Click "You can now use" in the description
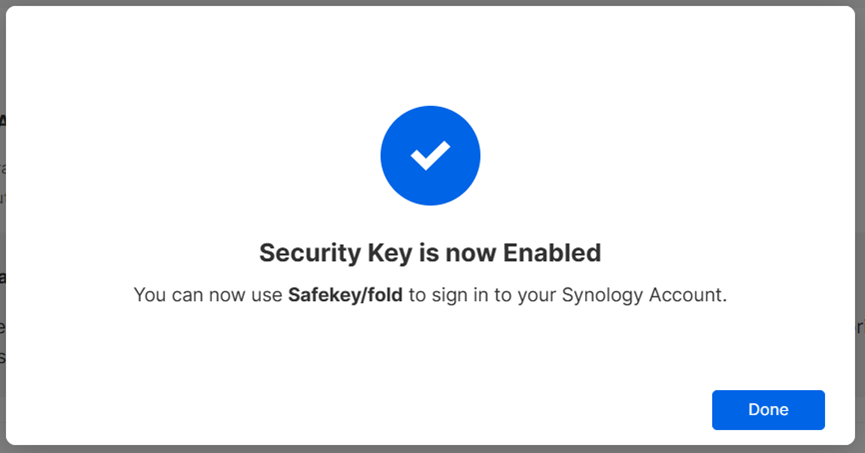This screenshot has width=865, height=453. [x=208, y=296]
